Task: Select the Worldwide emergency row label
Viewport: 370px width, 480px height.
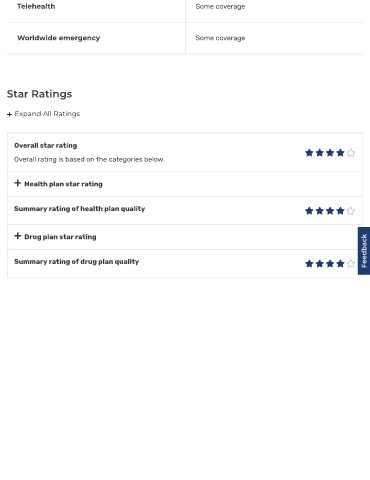Action: 59,38
